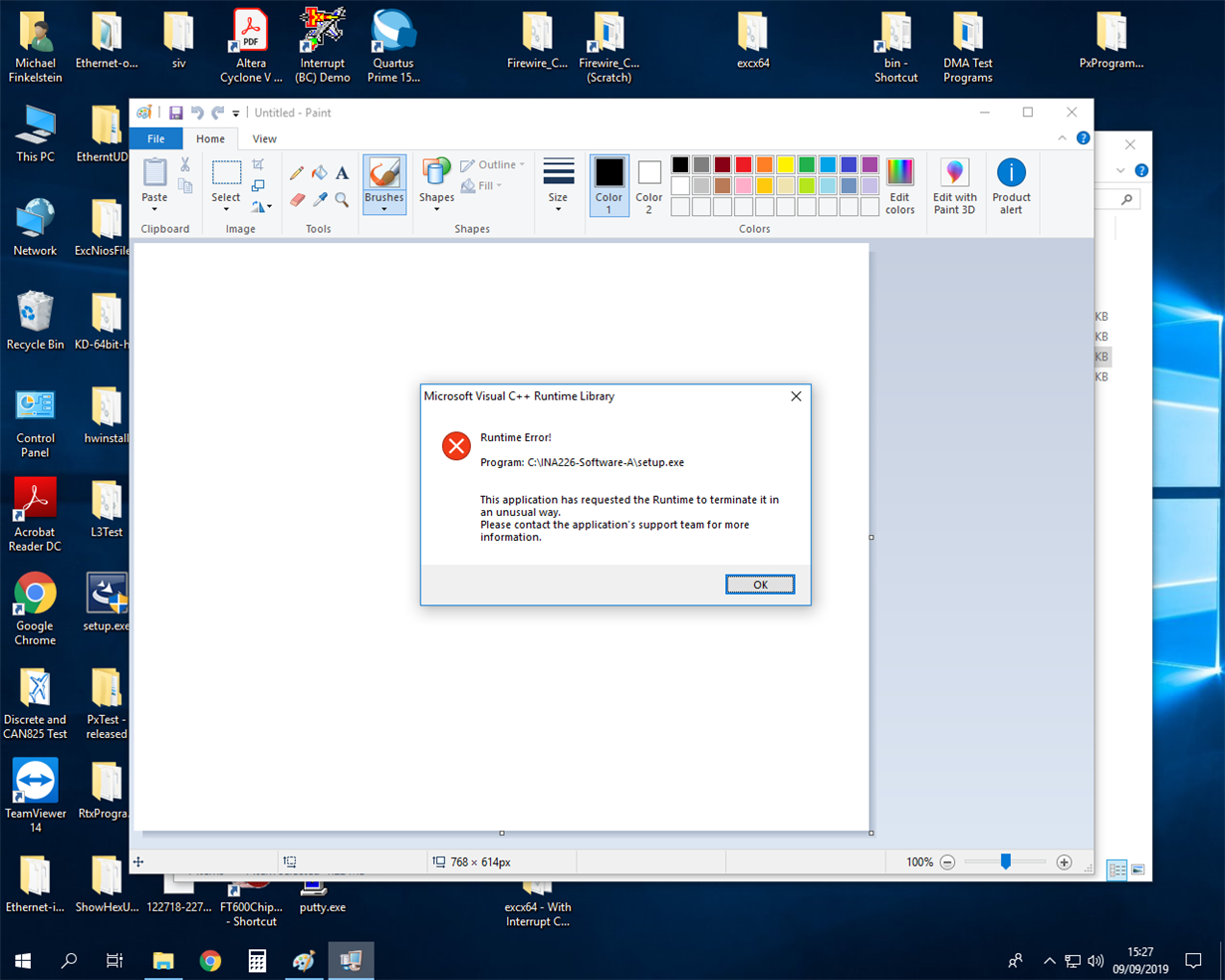
Task: Click zoom in plus button in Paint
Action: 1064,862
